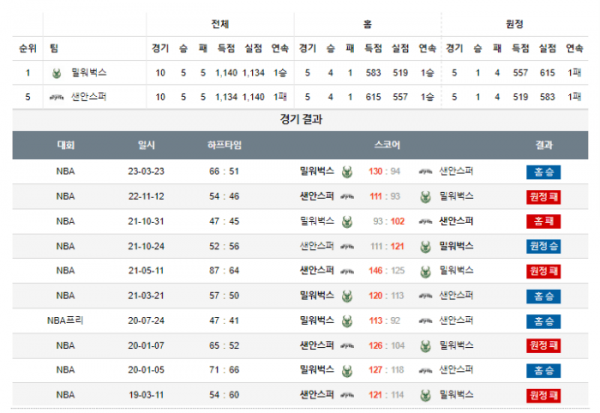Click the 순위 column header
600x413 pixels.
click(28, 48)
